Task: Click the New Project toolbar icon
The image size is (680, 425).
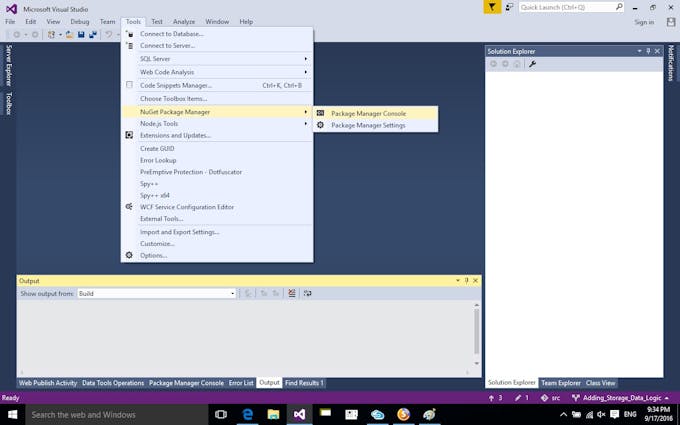Action: 52,35
